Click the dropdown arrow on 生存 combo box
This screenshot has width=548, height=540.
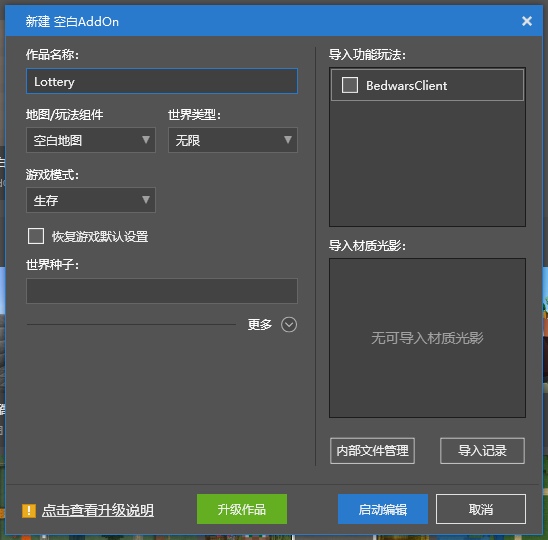coord(146,200)
